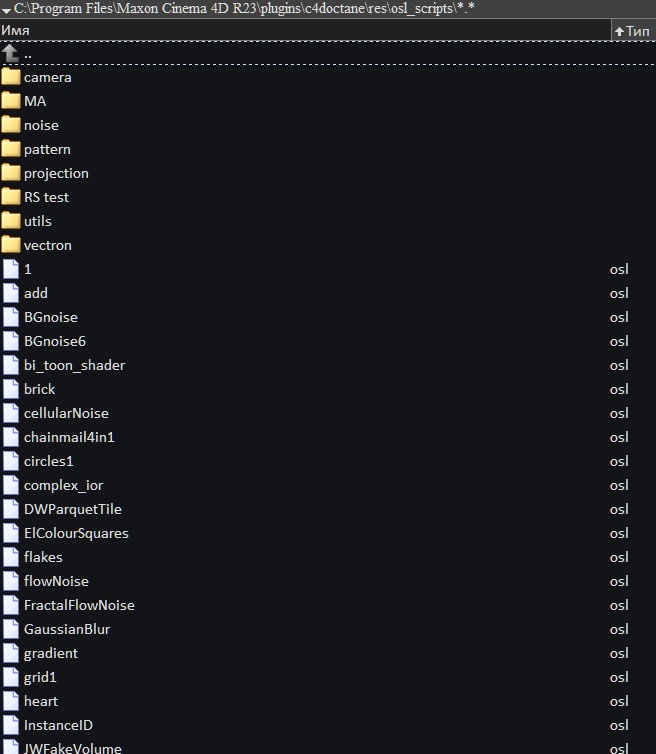Select the folder name vectron
Viewport: 656px width, 754px height.
(48, 246)
